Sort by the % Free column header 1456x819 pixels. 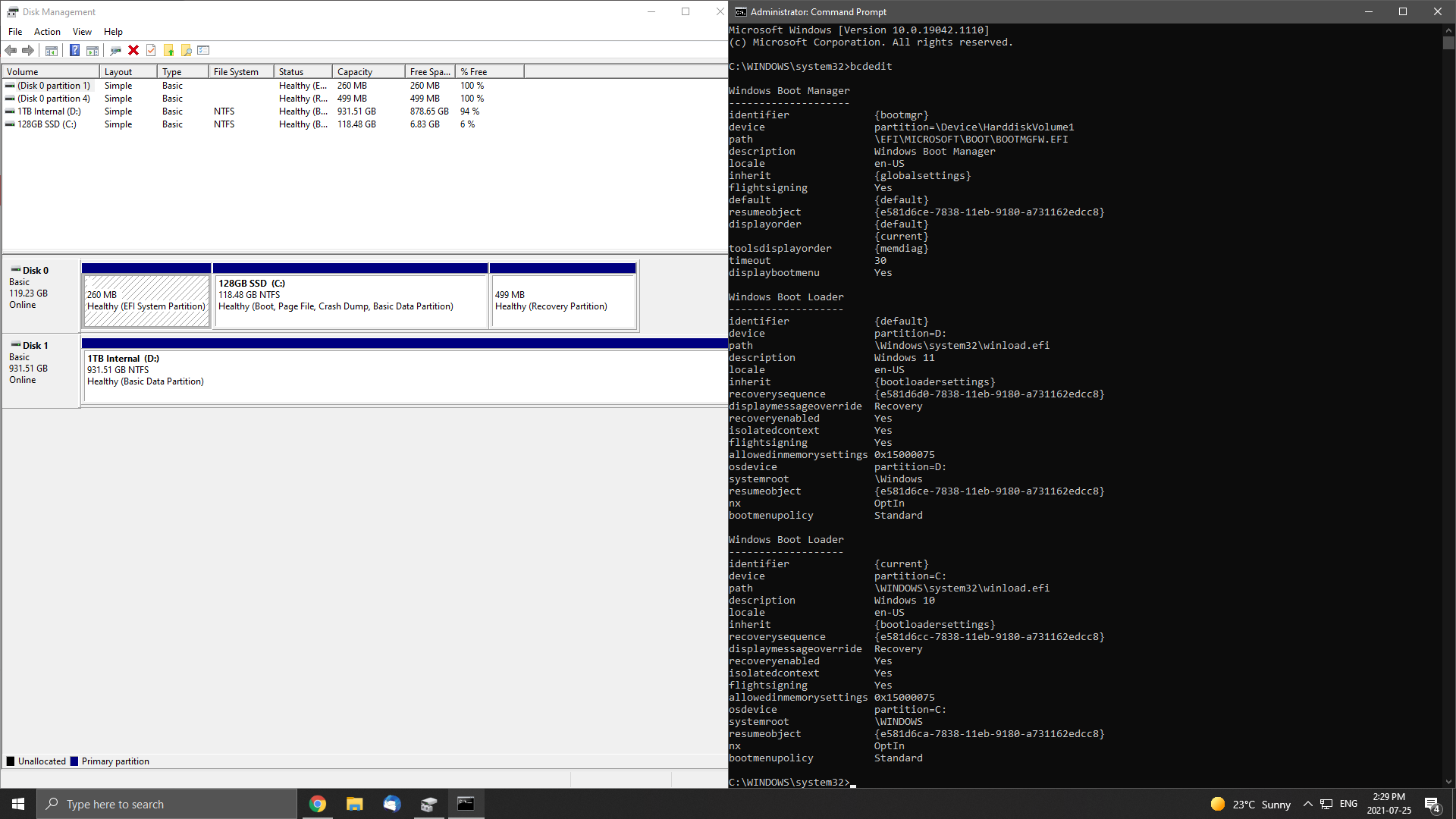(489, 71)
